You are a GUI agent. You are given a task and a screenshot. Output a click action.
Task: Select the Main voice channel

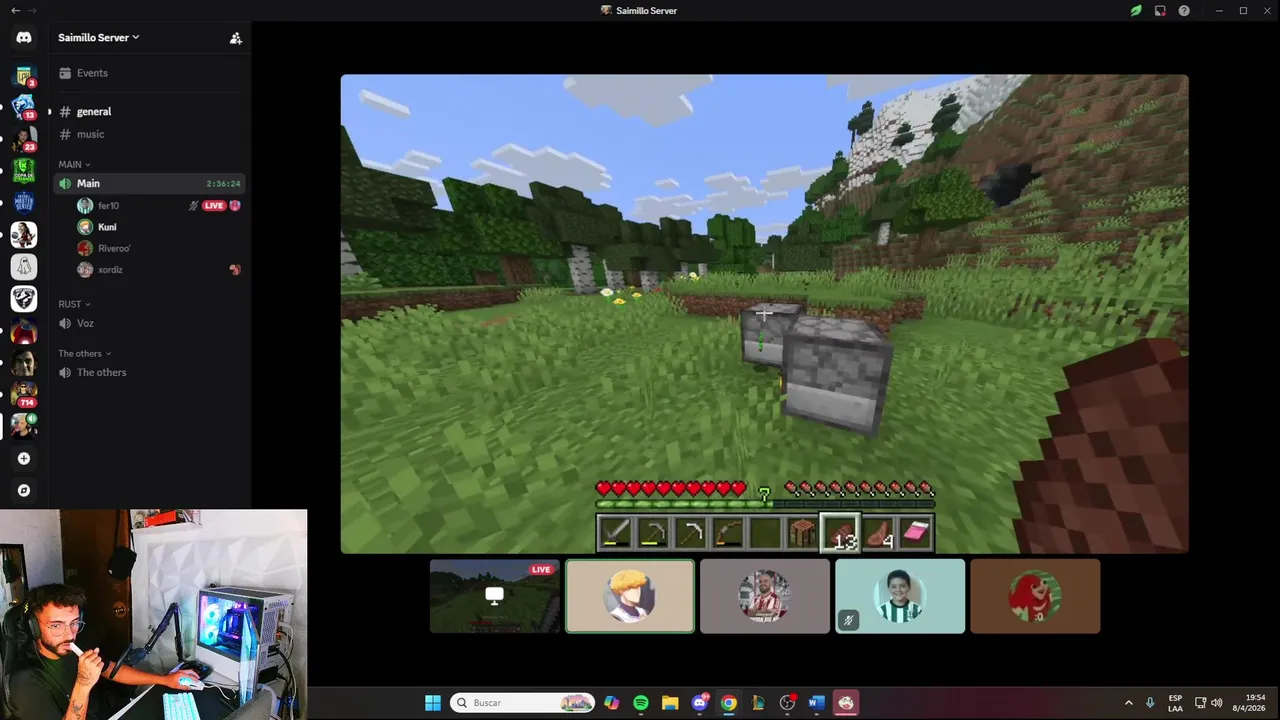(x=150, y=183)
